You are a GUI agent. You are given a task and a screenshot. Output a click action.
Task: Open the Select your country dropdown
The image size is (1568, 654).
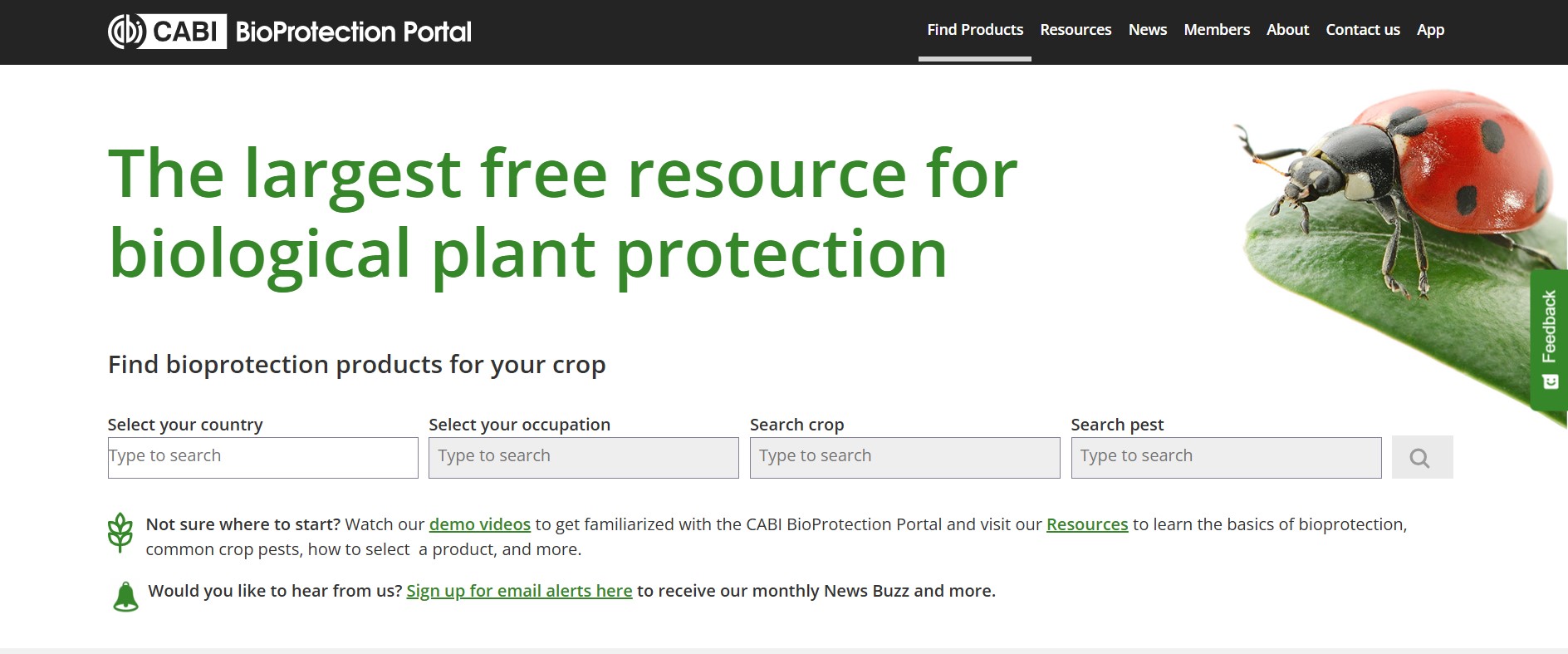click(262, 458)
